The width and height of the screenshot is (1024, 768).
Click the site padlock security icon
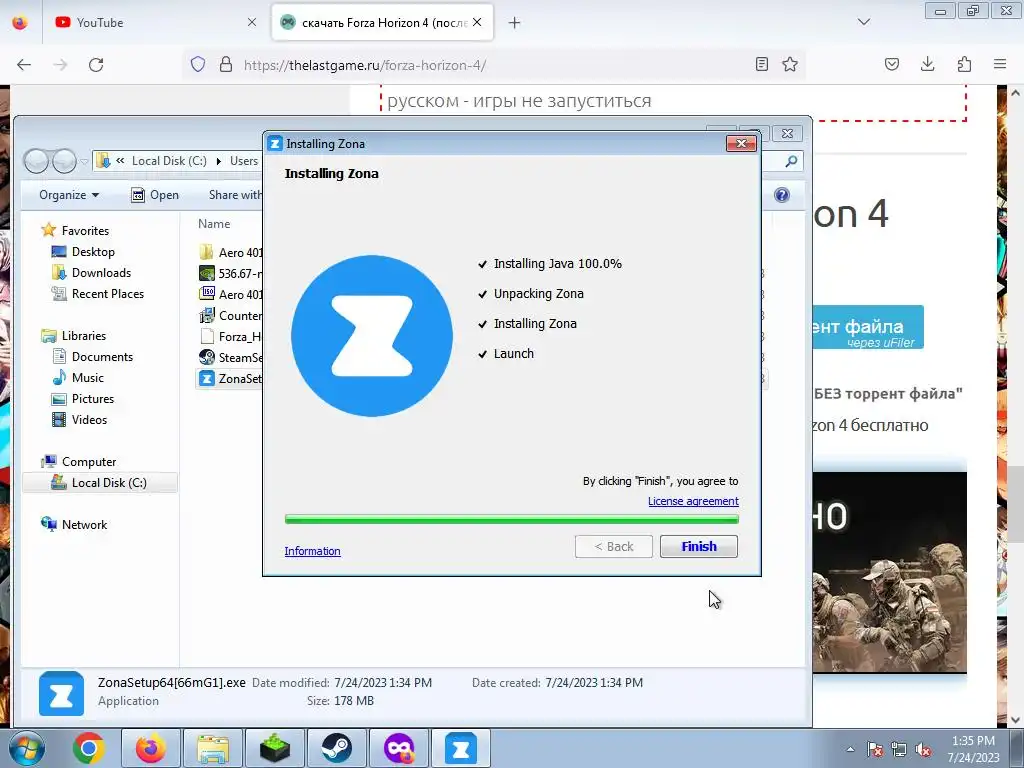click(226, 64)
